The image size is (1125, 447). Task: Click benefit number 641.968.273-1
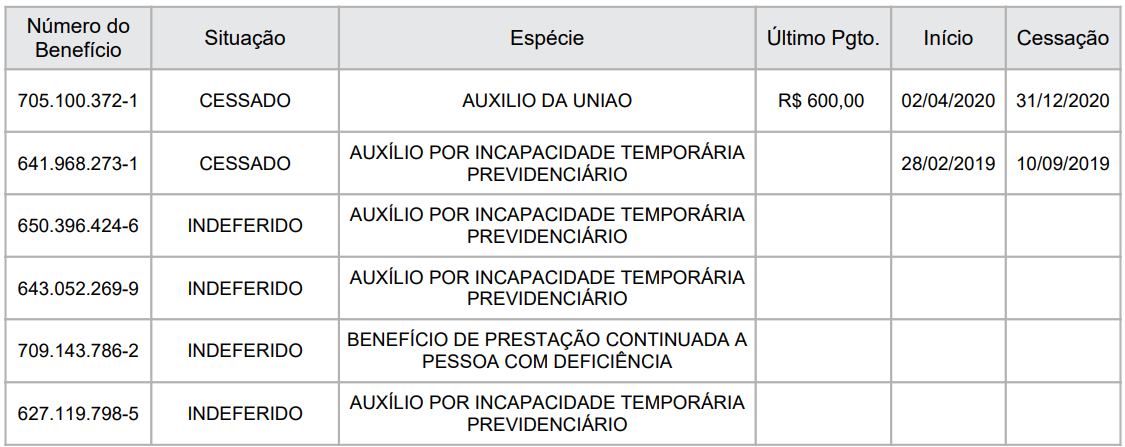(x=78, y=164)
